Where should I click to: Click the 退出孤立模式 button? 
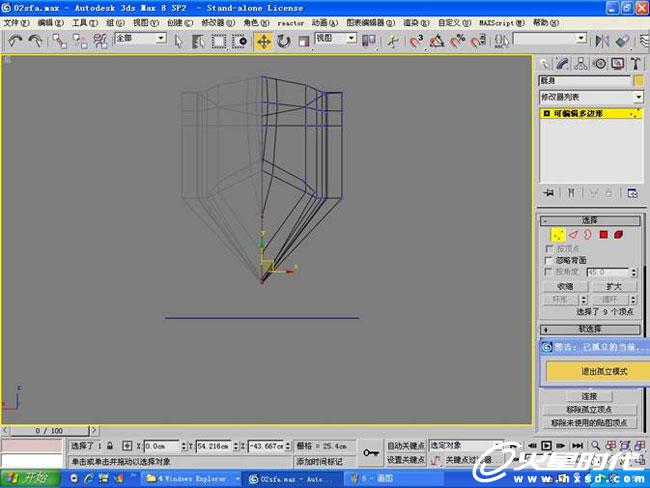(x=598, y=371)
